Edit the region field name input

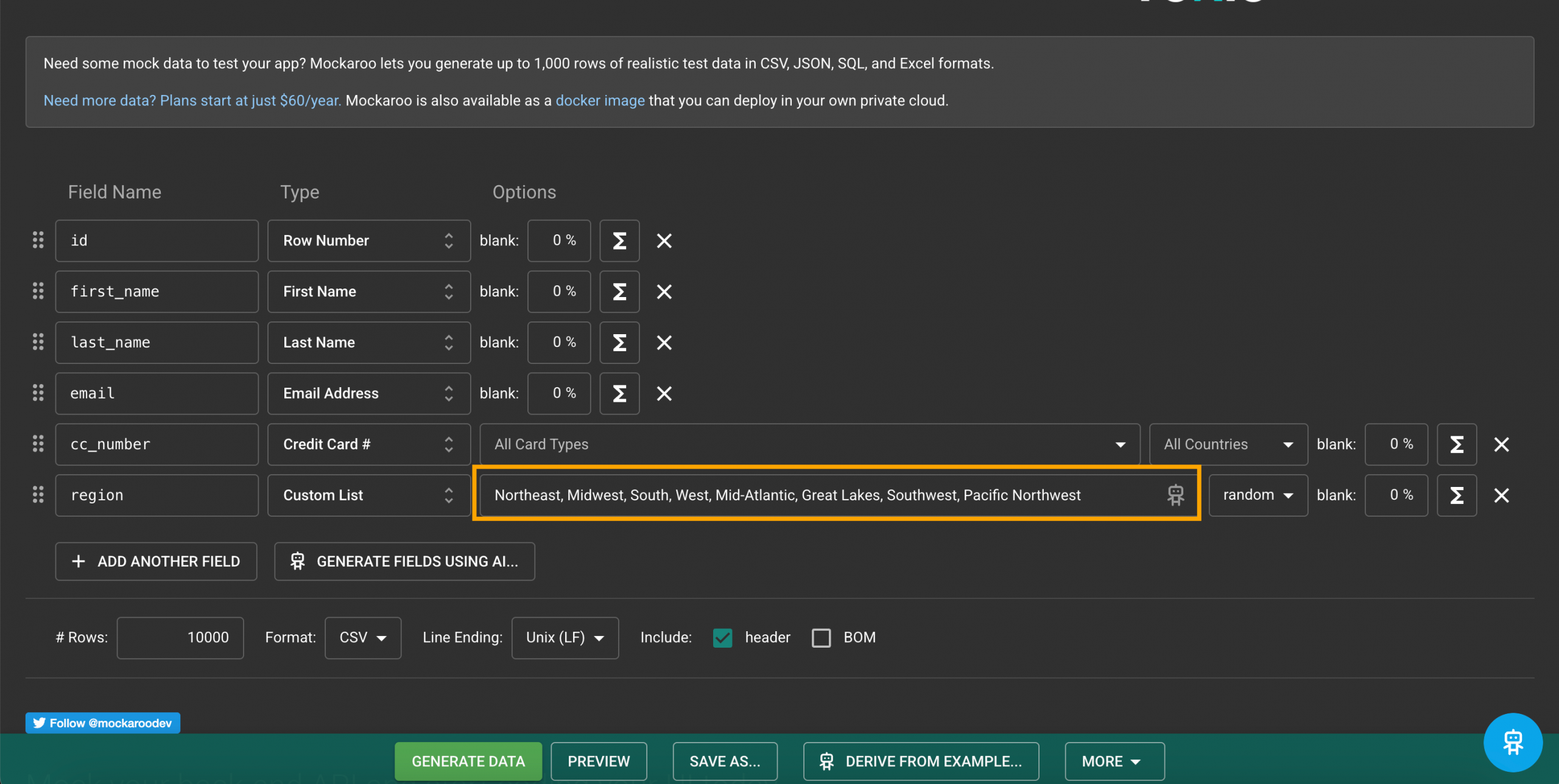coord(157,495)
